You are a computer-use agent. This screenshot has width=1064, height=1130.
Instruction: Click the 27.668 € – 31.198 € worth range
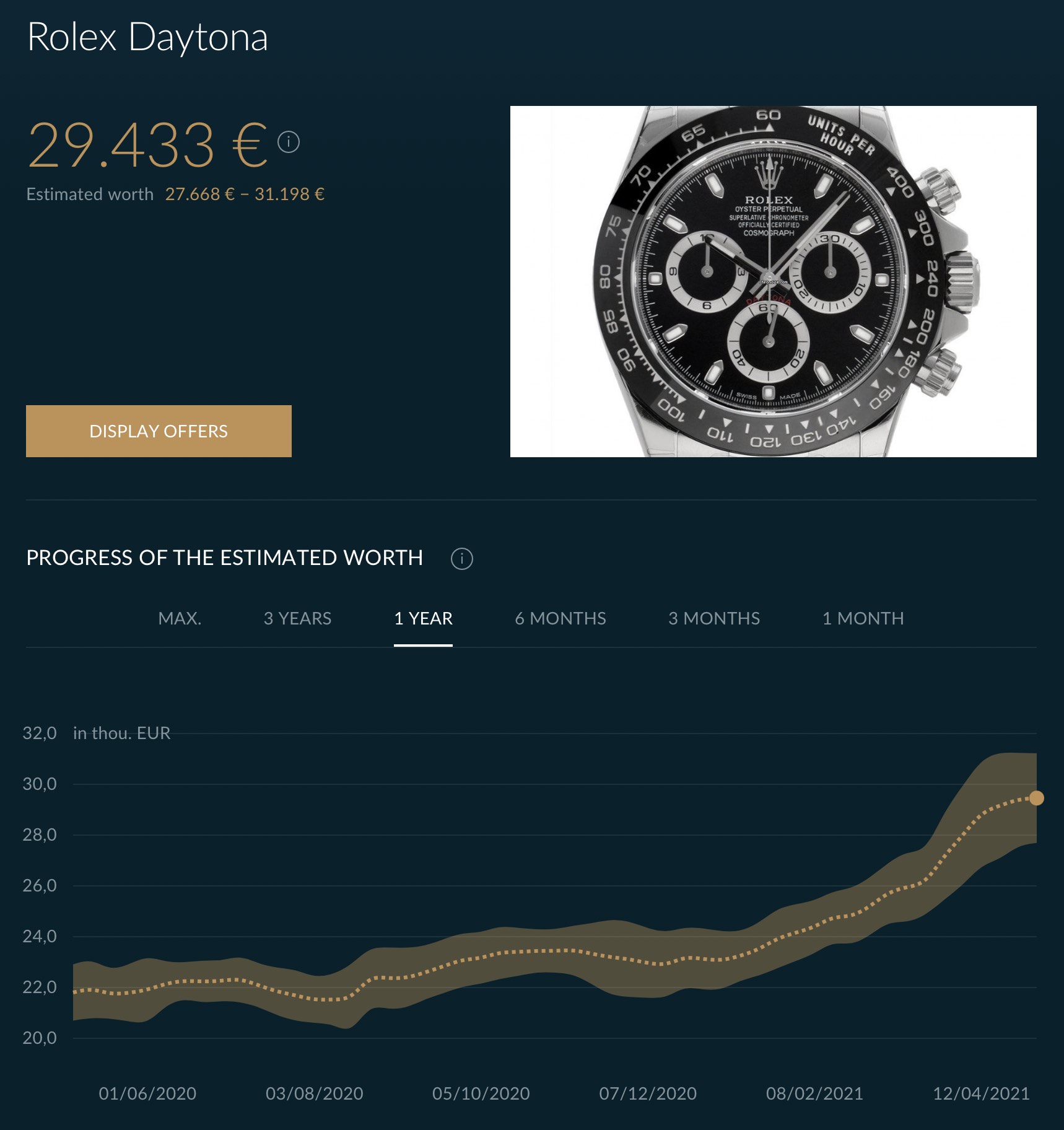(x=245, y=195)
